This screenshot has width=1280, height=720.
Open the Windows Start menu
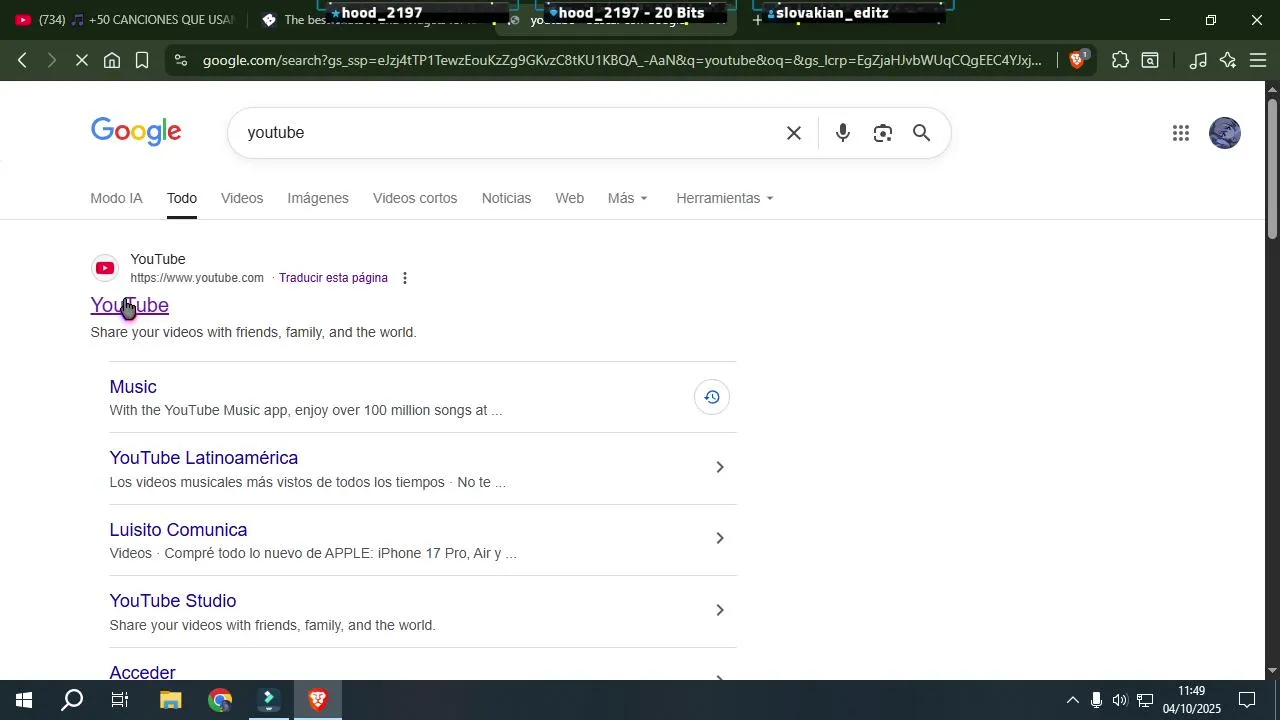point(24,700)
